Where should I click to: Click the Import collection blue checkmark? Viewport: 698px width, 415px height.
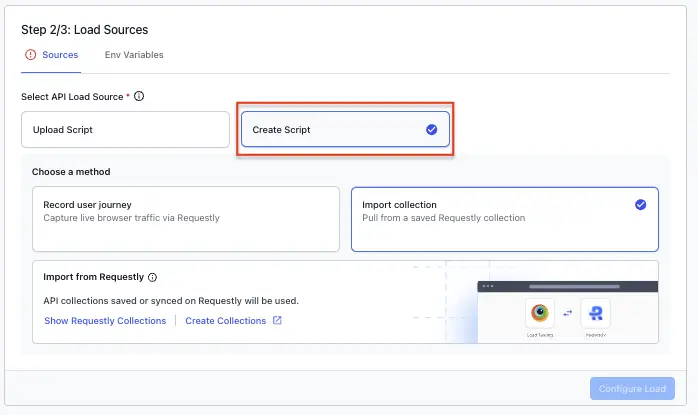(x=640, y=205)
